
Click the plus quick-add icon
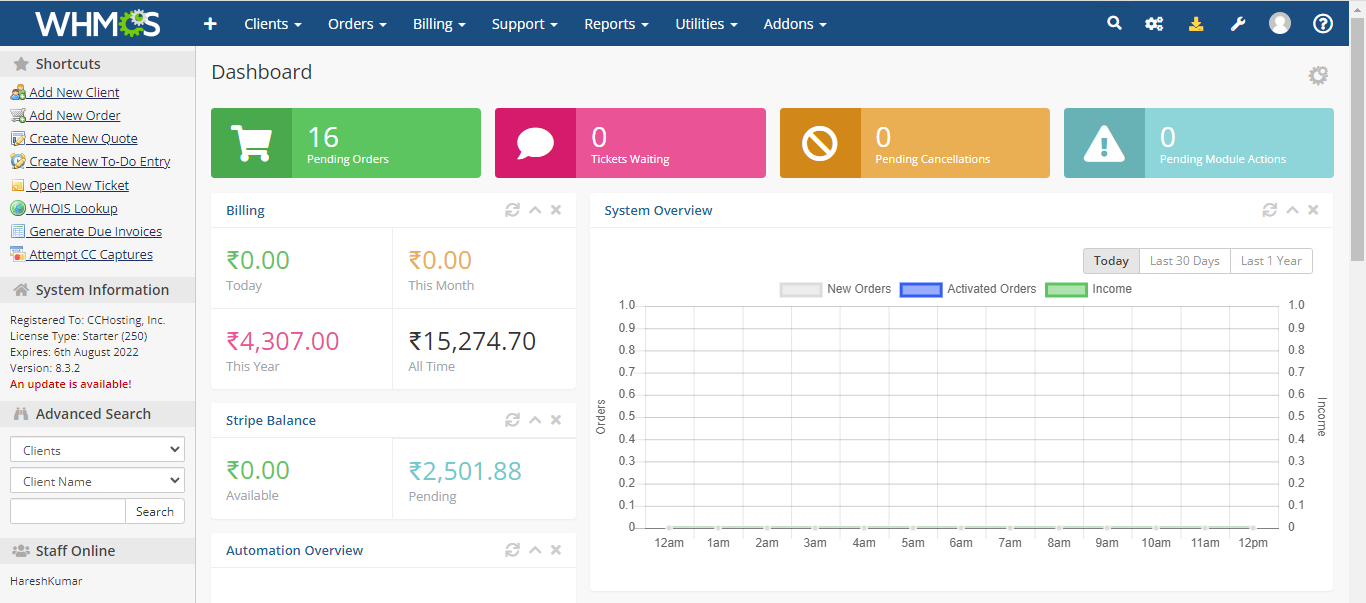pos(210,23)
